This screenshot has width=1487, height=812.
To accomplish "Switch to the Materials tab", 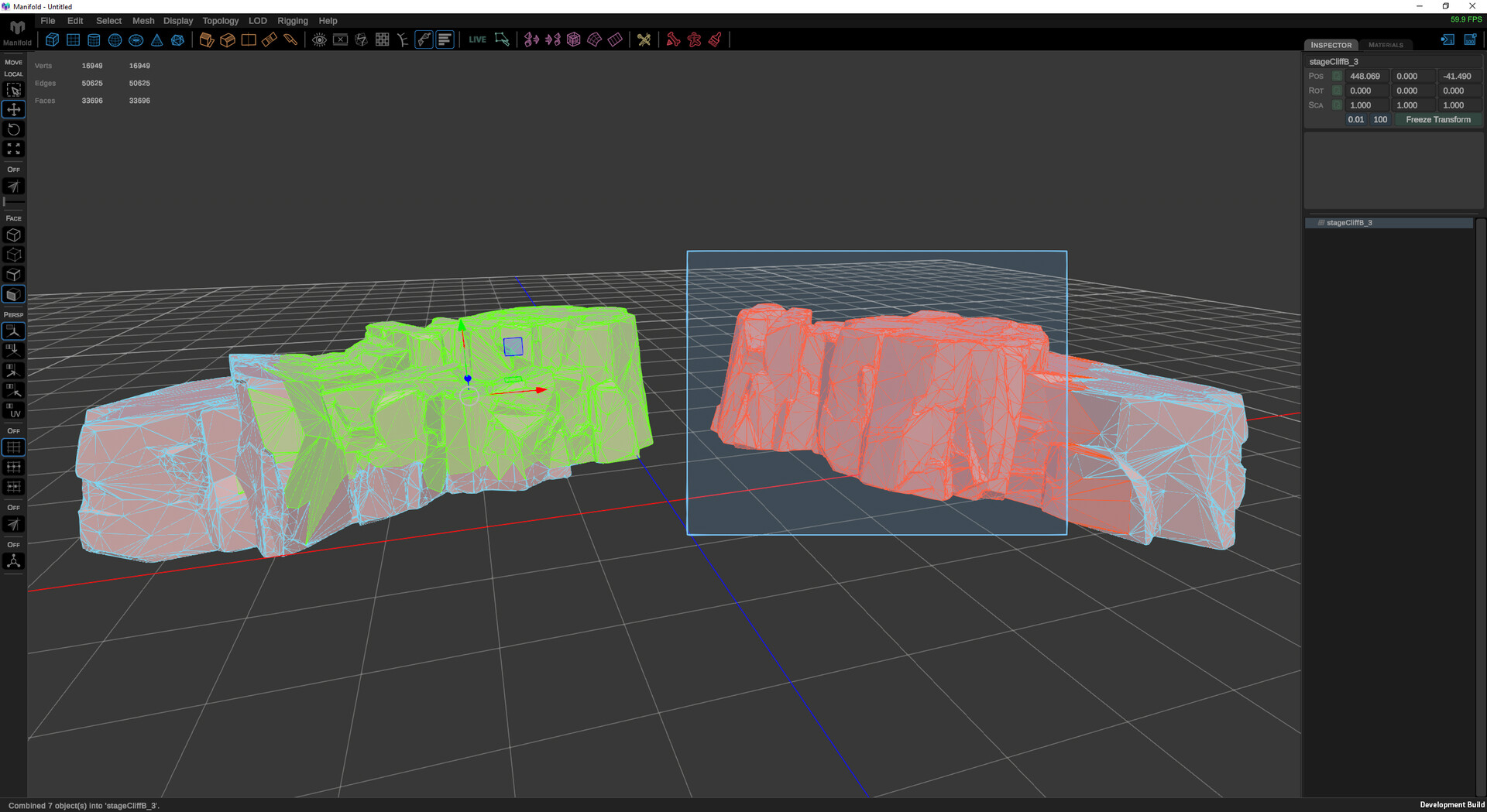I will (x=1386, y=45).
